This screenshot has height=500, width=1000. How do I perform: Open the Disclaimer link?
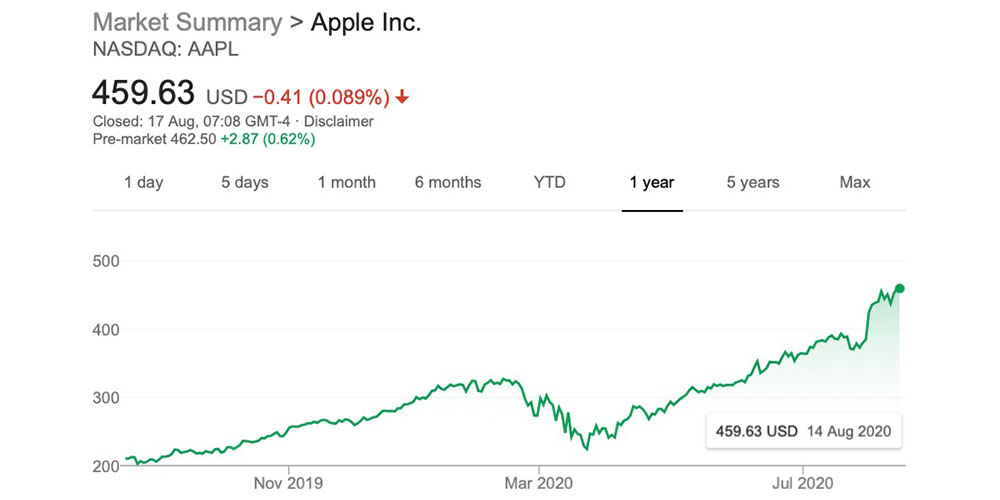tap(338, 121)
